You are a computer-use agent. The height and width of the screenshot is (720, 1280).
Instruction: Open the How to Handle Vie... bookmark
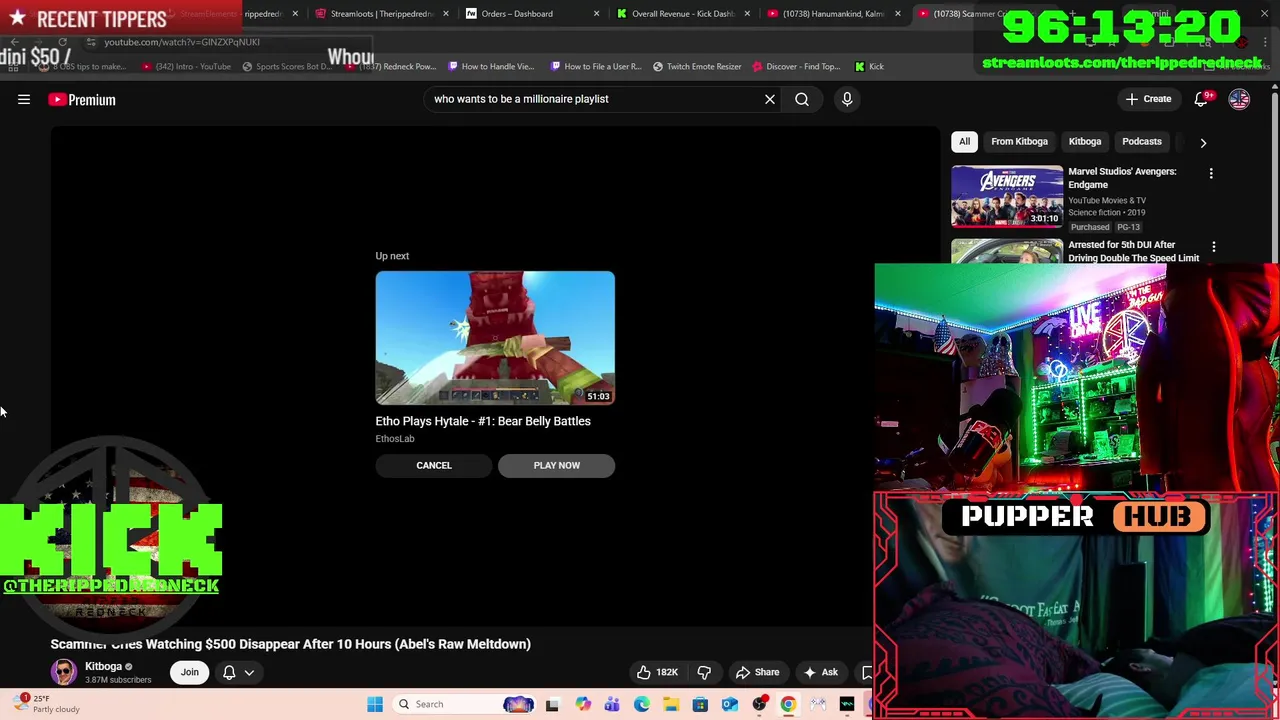pyautogui.click(x=490, y=66)
